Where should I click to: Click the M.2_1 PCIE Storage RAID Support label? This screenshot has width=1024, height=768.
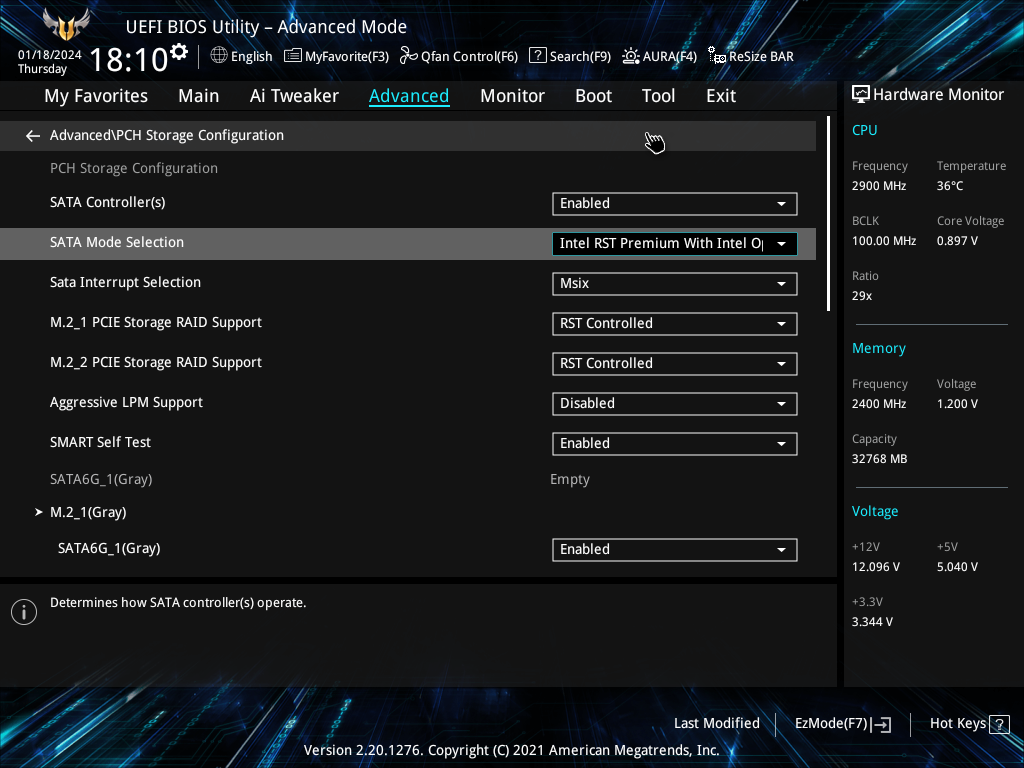(155, 323)
